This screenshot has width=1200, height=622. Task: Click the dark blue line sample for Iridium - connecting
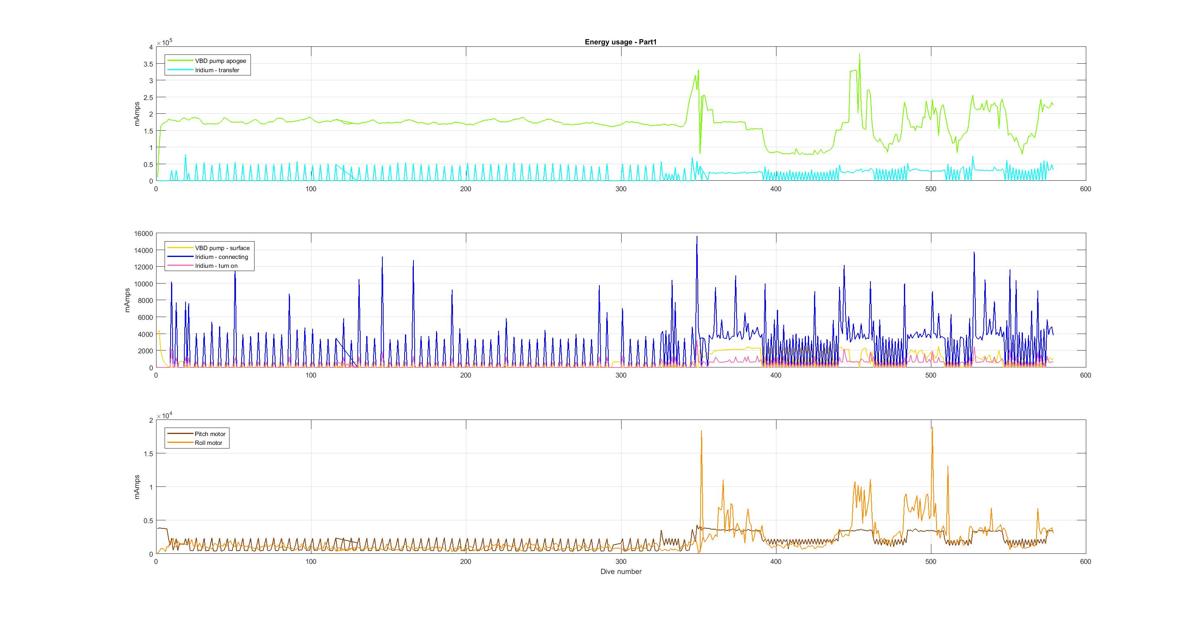(x=179, y=256)
